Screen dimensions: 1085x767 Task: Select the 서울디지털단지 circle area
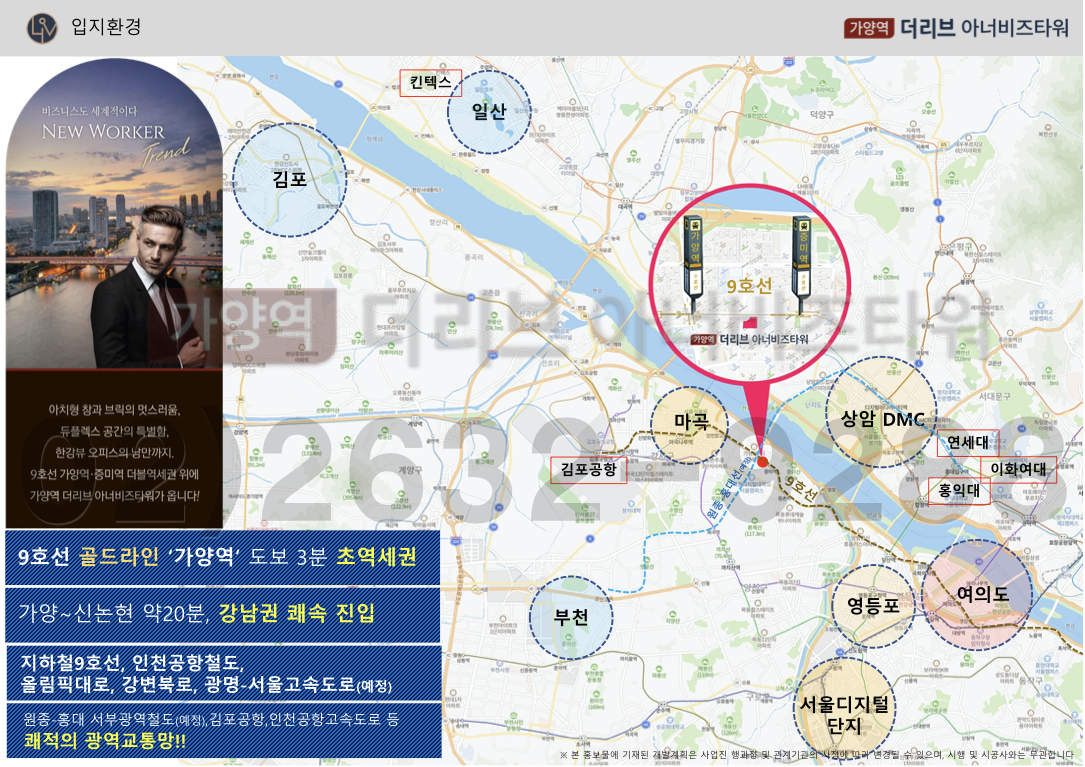pyautogui.click(x=844, y=710)
